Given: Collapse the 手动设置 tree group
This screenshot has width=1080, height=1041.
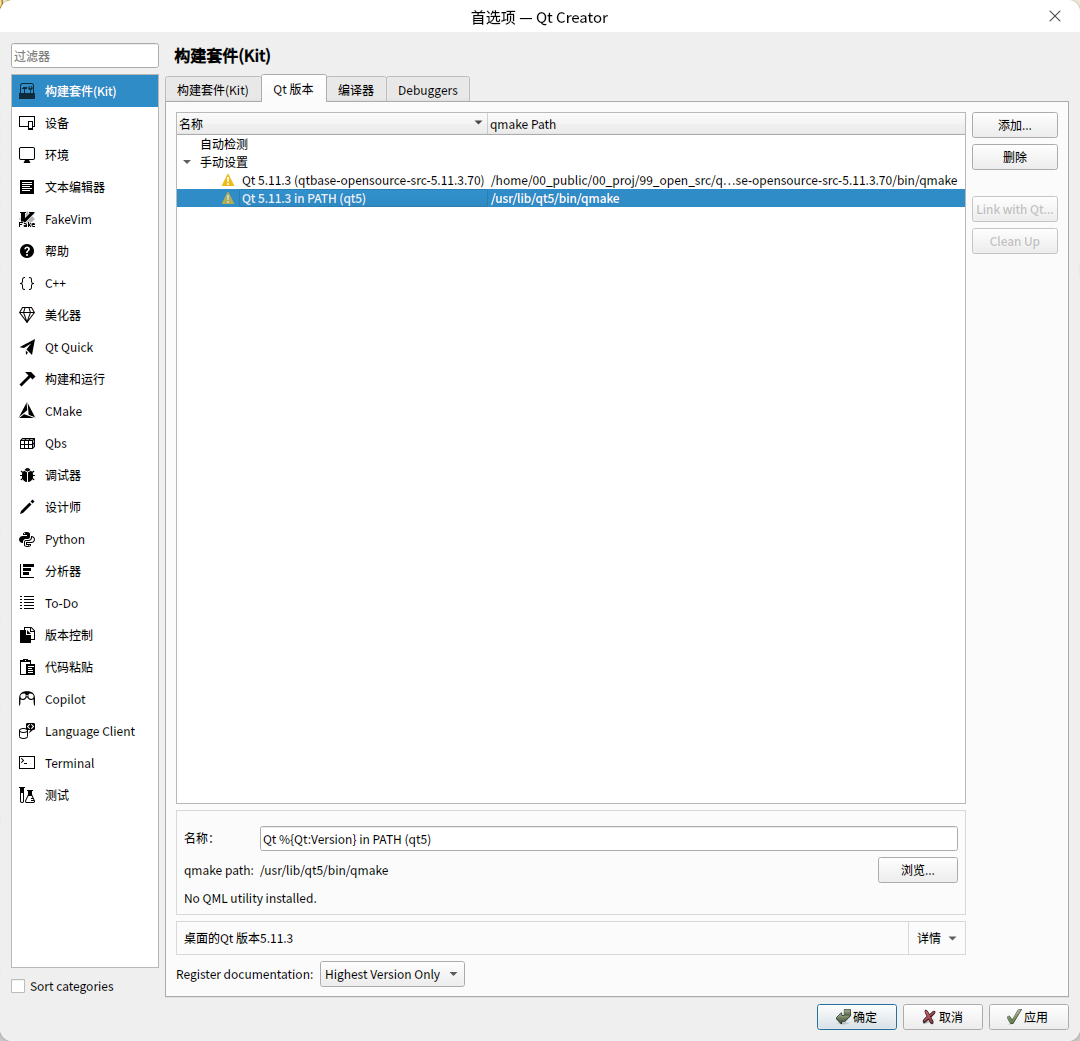Looking at the screenshot, I should 187,163.
